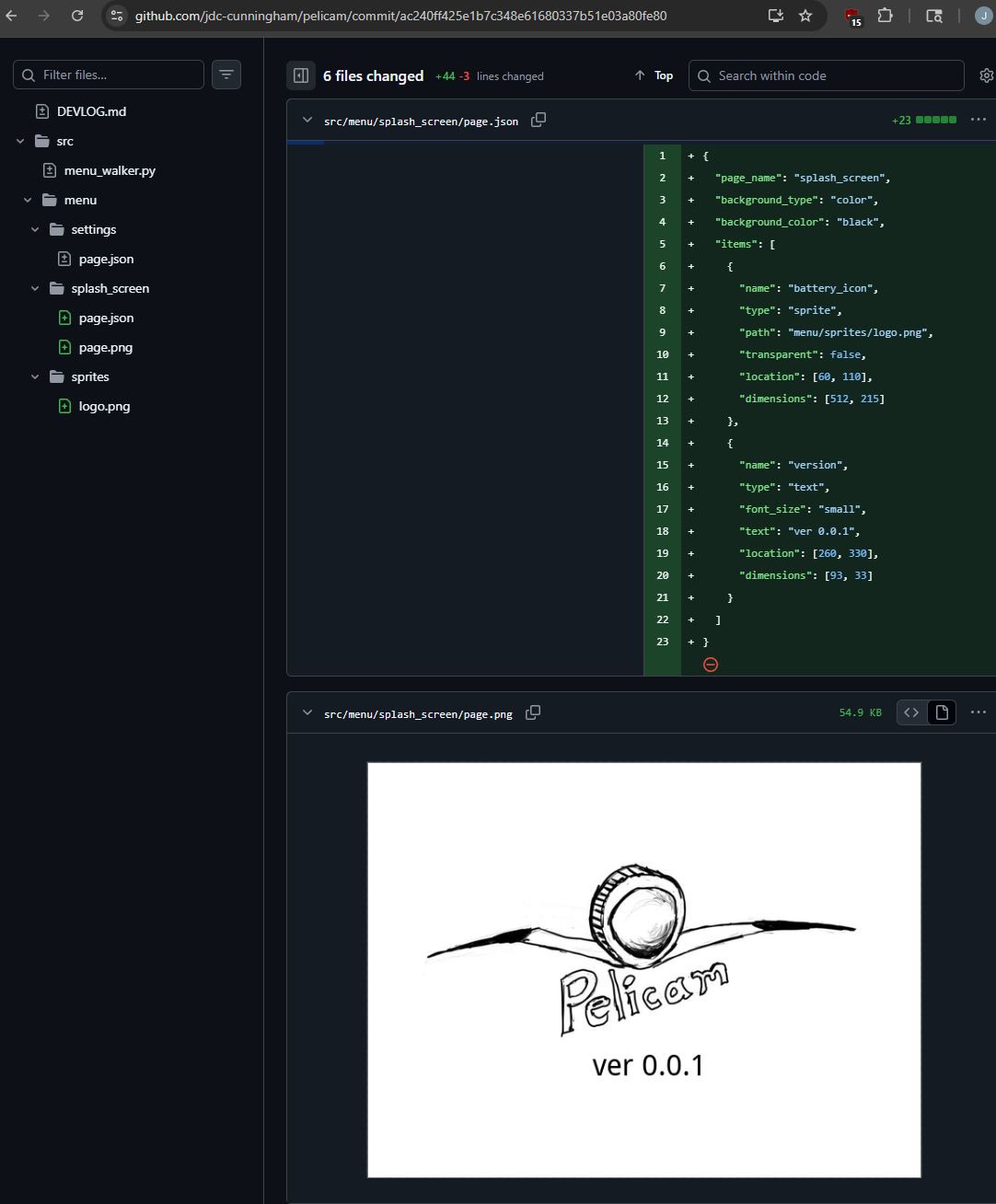Open more options for page.json diff
The height and width of the screenshot is (1204, 996).
pyautogui.click(x=978, y=120)
